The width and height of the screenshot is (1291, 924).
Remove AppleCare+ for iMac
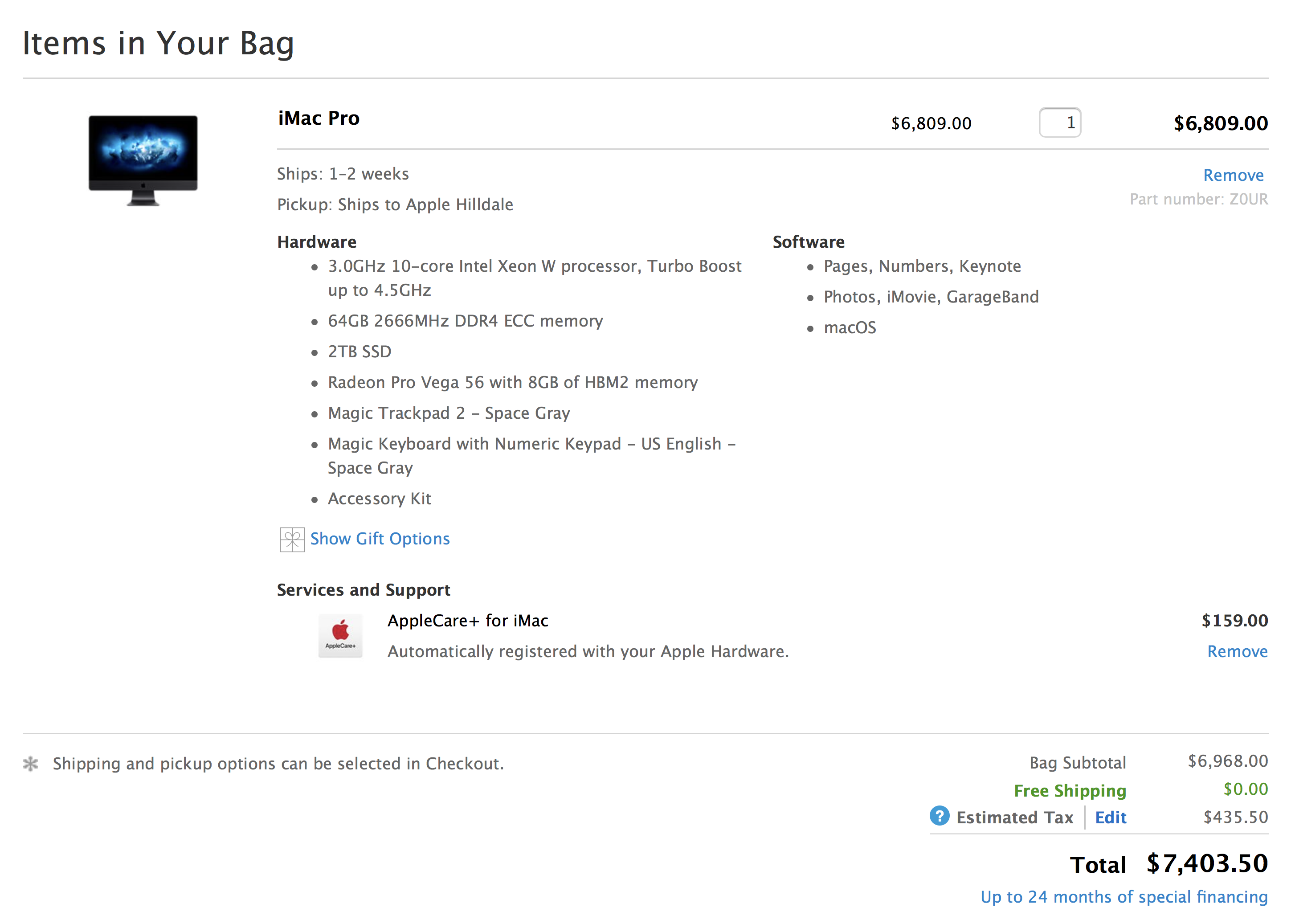[x=1238, y=651]
